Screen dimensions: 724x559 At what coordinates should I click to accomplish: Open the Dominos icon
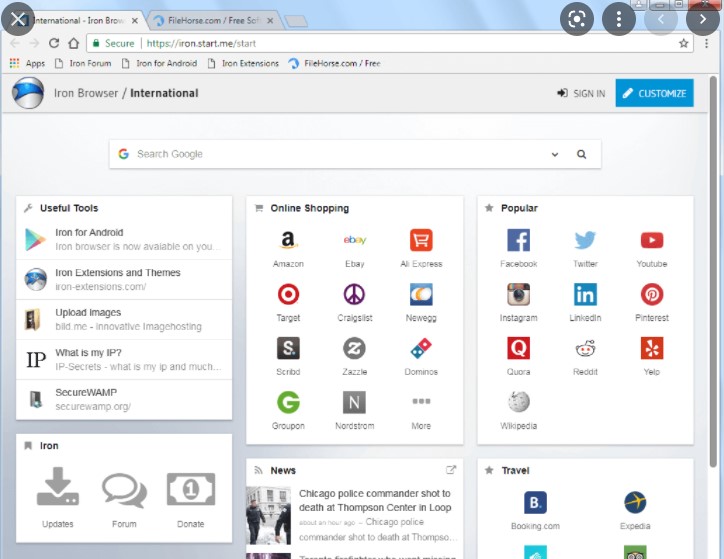[x=421, y=348]
